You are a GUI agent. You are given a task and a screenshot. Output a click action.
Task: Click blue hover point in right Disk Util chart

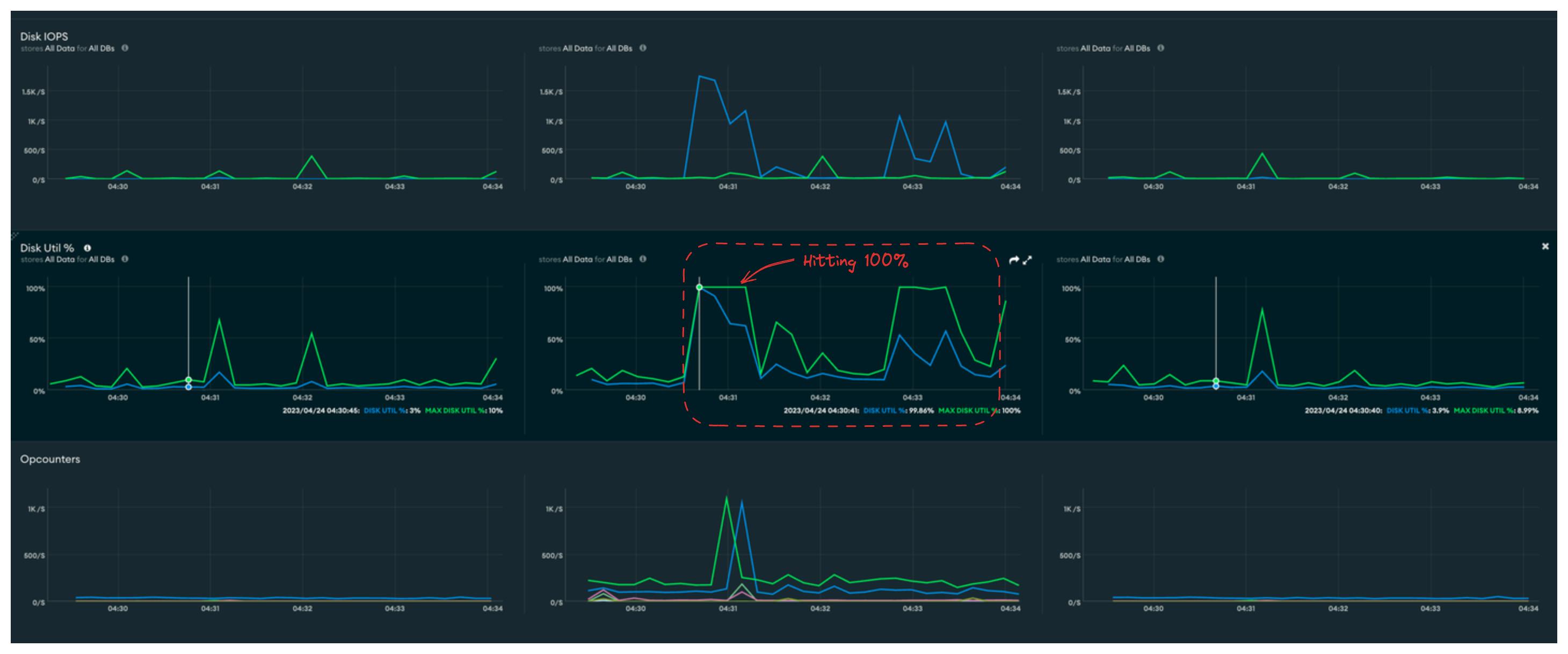1216,386
